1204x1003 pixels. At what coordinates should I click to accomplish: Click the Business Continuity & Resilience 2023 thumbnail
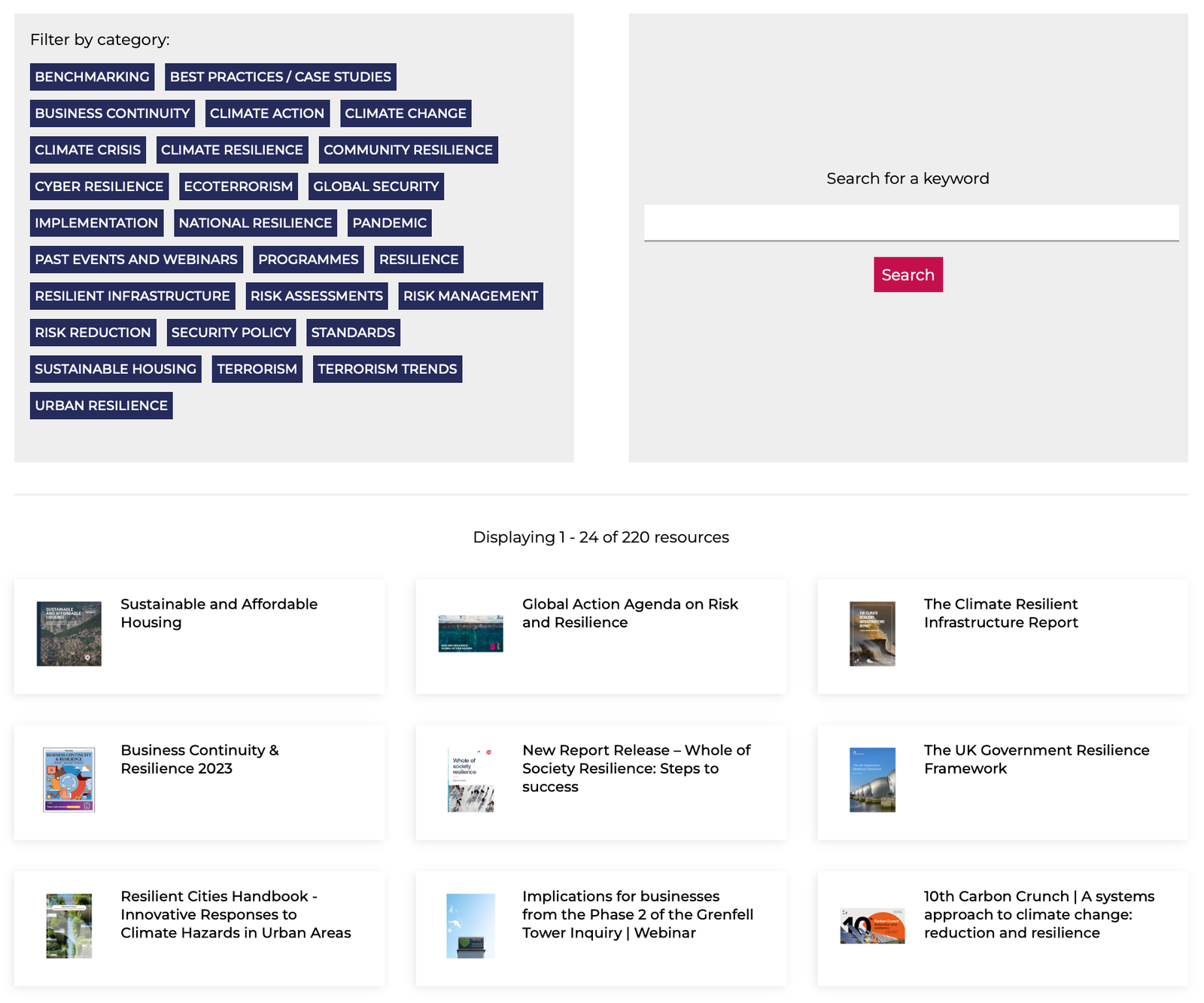[68, 780]
